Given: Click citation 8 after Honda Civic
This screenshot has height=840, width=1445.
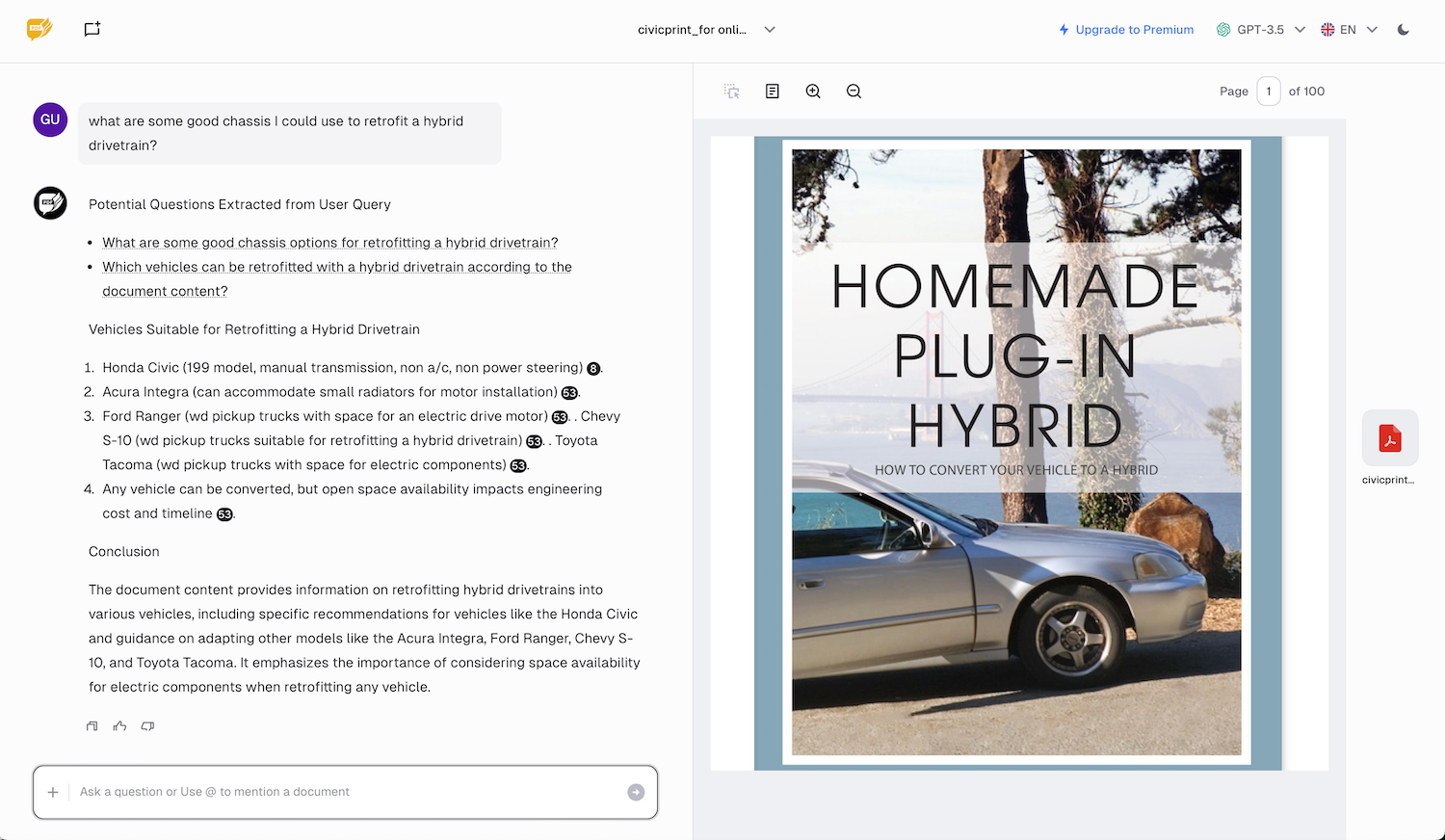Looking at the screenshot, I should (593, 369).
